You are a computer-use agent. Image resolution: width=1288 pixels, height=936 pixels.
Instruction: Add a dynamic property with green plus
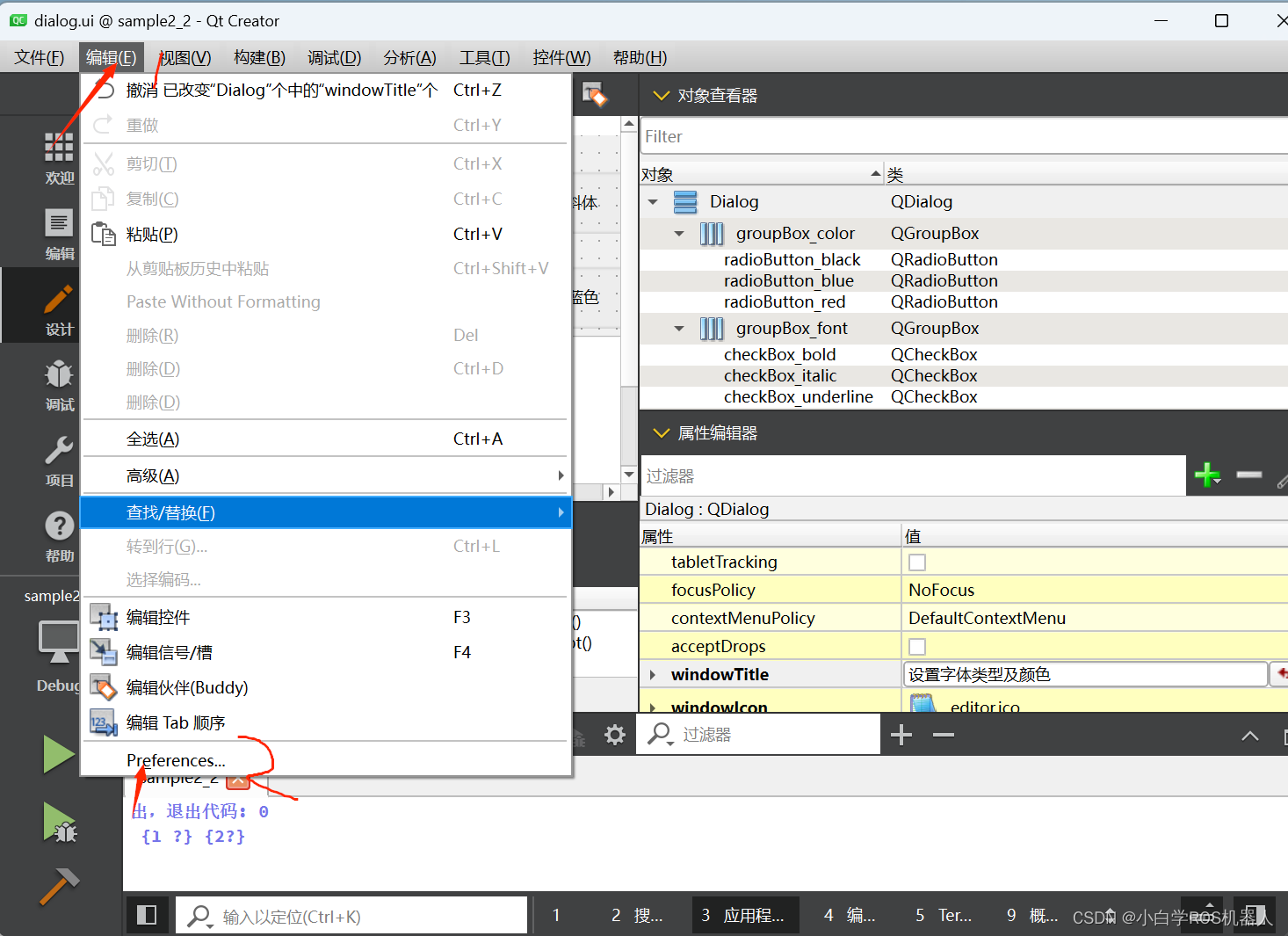point(1208,475)
